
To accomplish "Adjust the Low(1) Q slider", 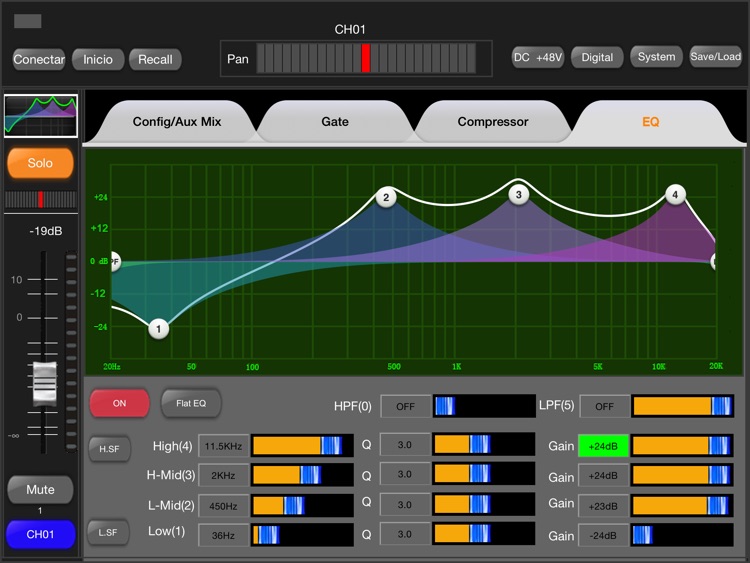I will click(484, 534).
